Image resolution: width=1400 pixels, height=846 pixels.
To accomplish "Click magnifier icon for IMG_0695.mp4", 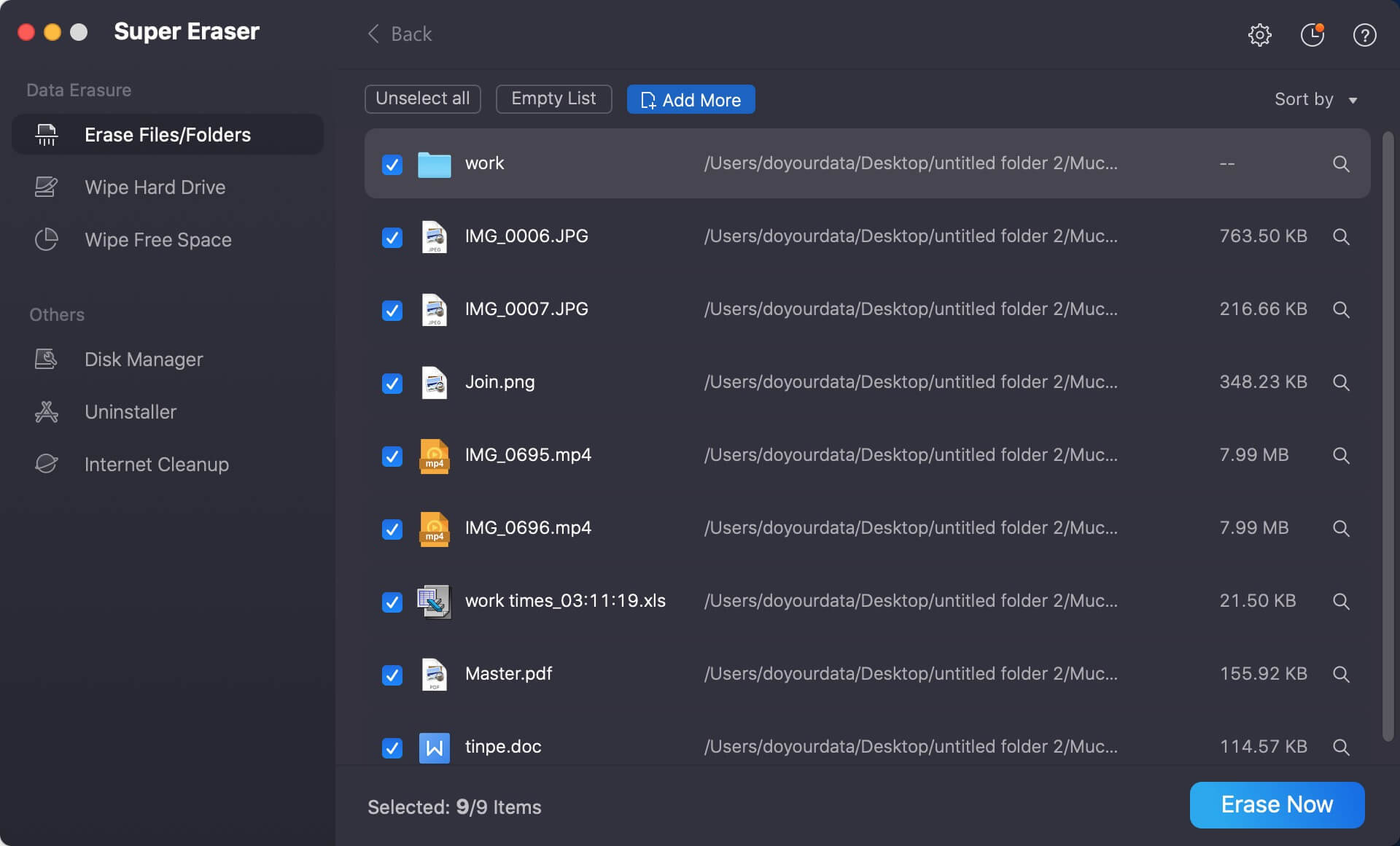I will [1341, 454].
